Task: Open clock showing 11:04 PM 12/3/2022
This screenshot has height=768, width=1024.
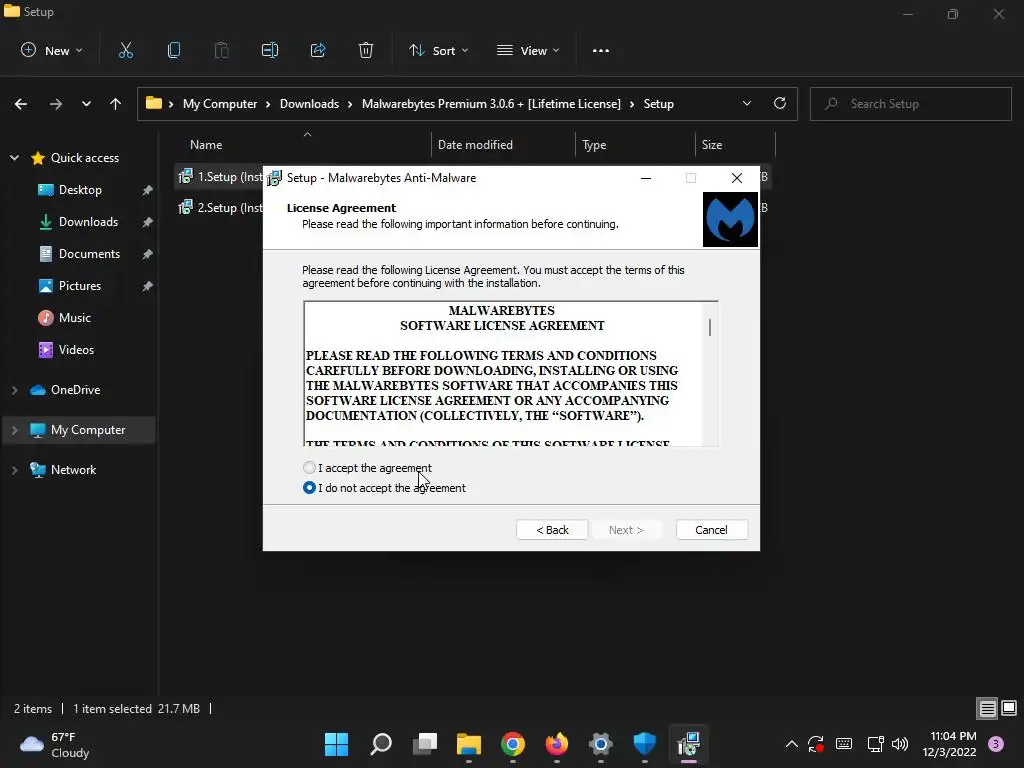Action: pyautogui.click(x=950, y=744)
